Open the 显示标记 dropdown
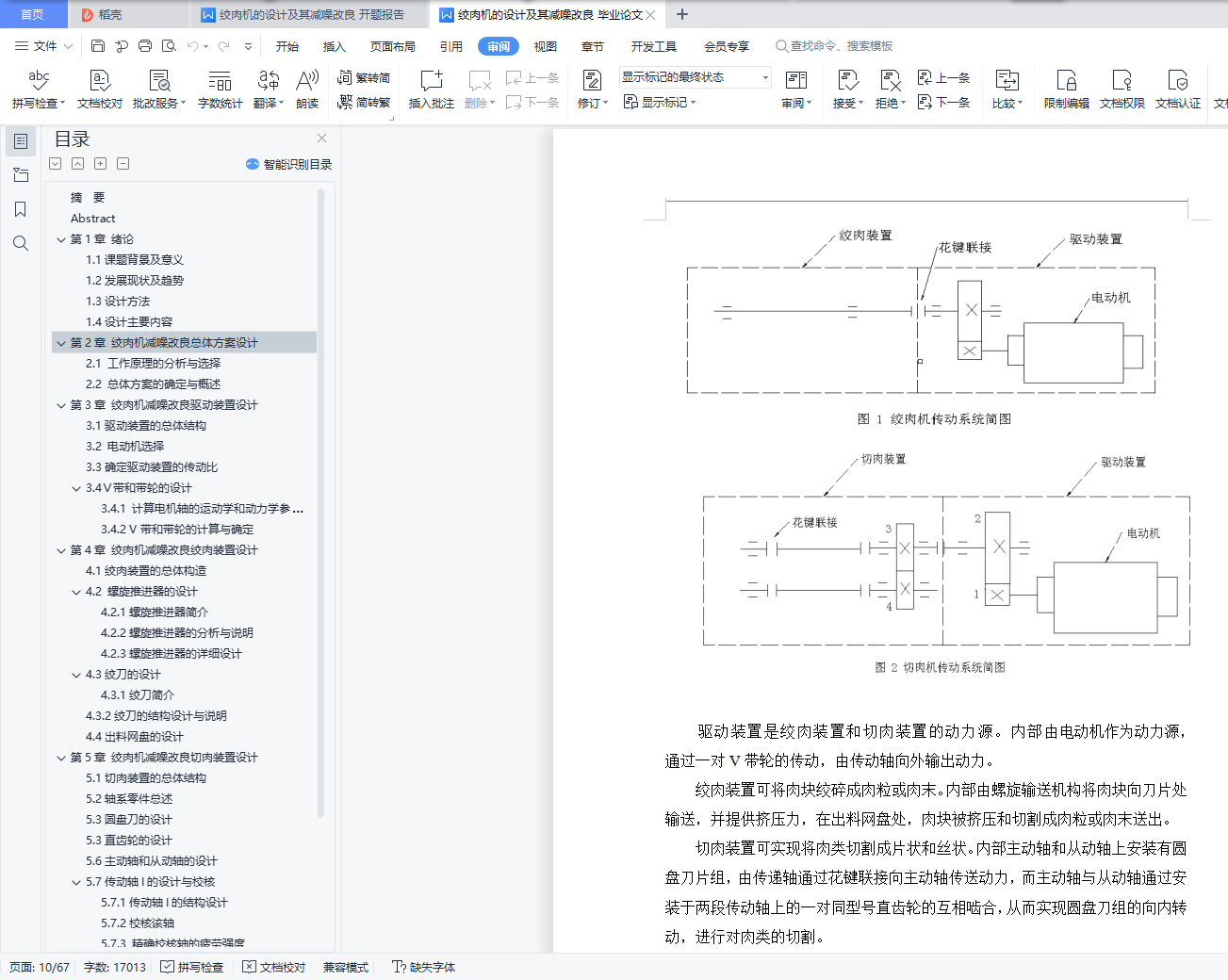1228x980 pixels. (660, 102)
